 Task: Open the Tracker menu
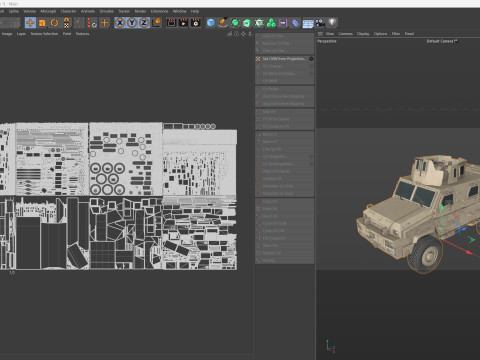tap(124, 11)
